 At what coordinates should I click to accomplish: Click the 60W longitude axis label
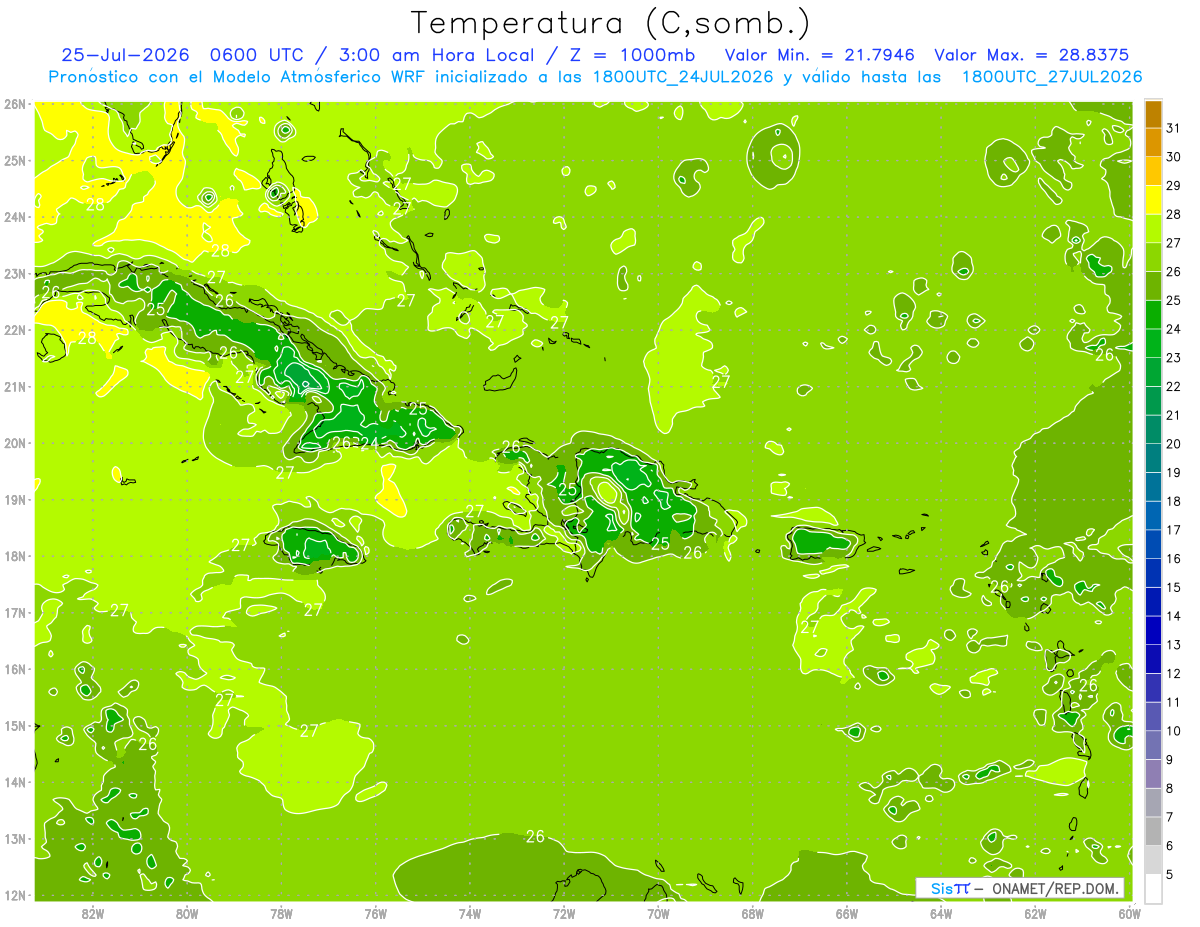(x=1129, y=912)
